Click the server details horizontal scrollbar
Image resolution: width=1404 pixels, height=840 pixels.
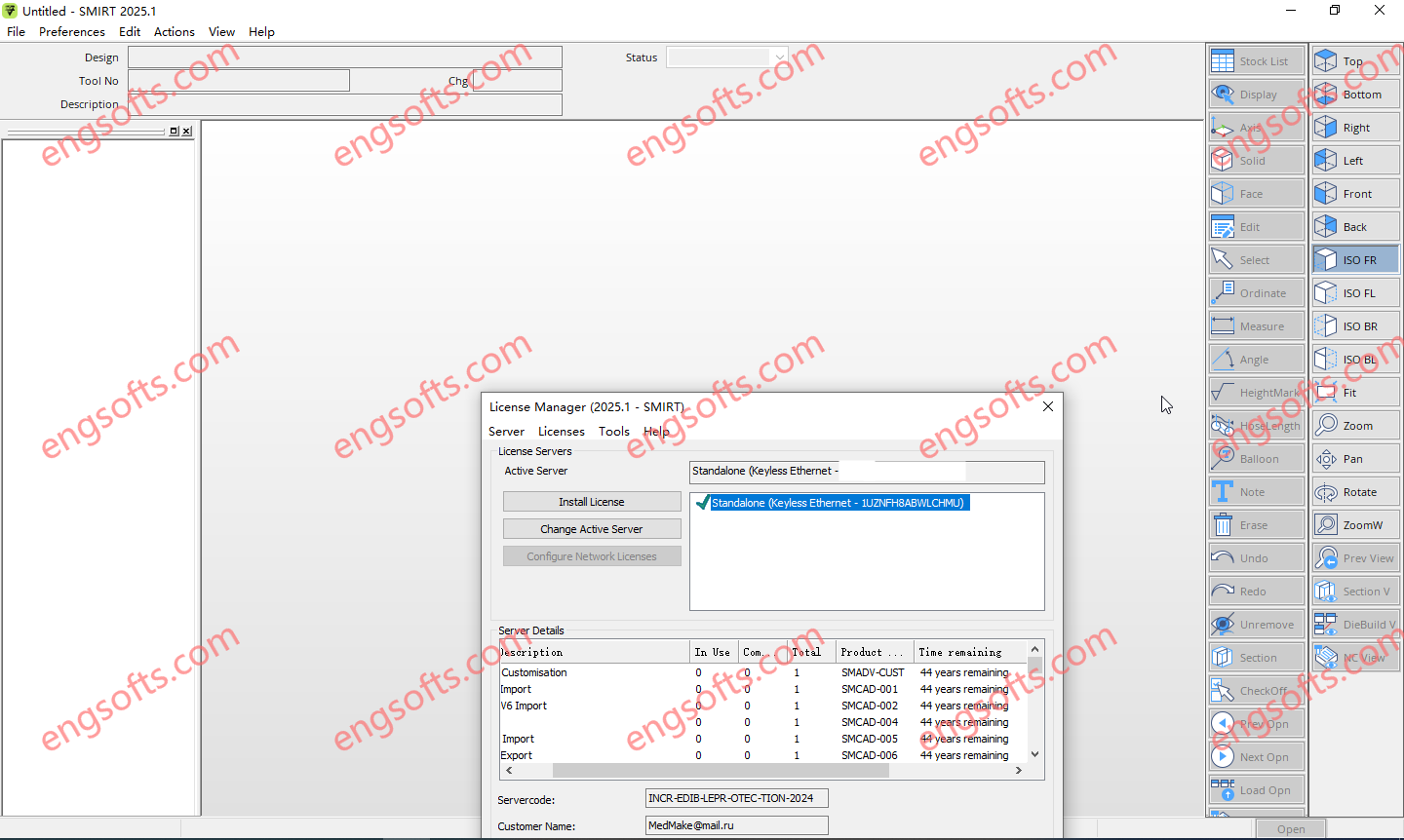[x=721, y=770]
